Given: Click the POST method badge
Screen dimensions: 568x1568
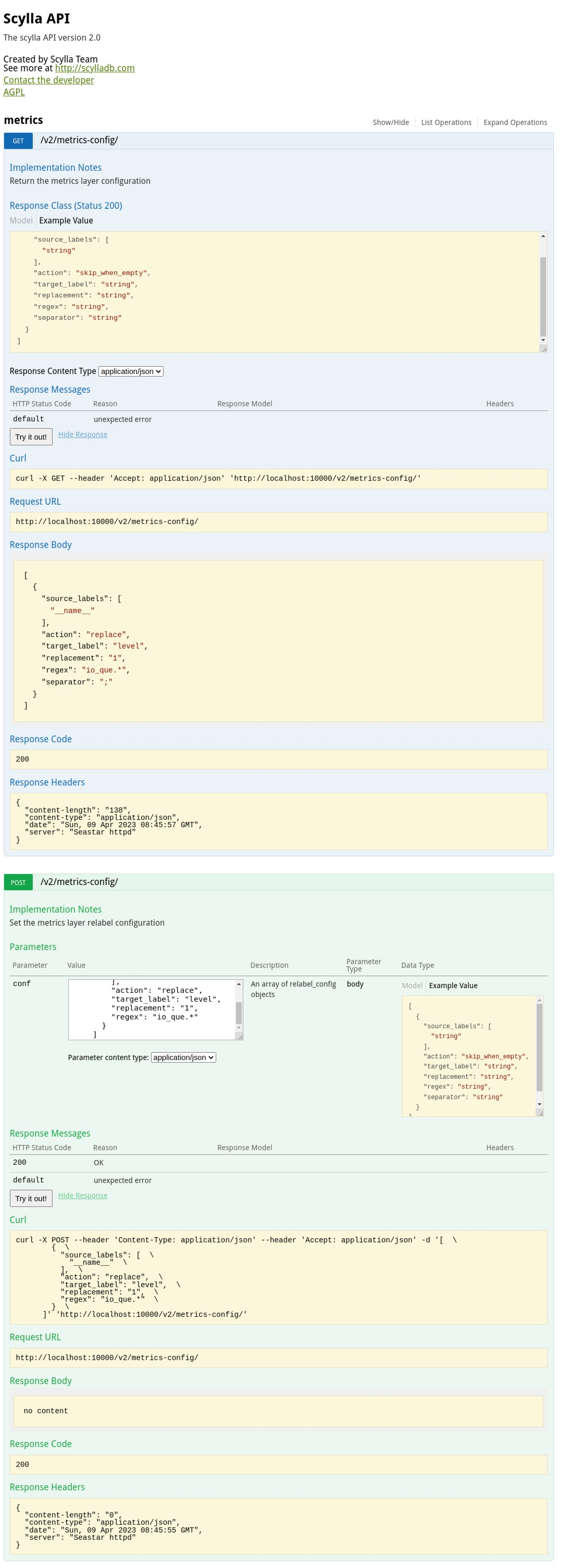Looking at the screenshot, I should tap(18, 882).
